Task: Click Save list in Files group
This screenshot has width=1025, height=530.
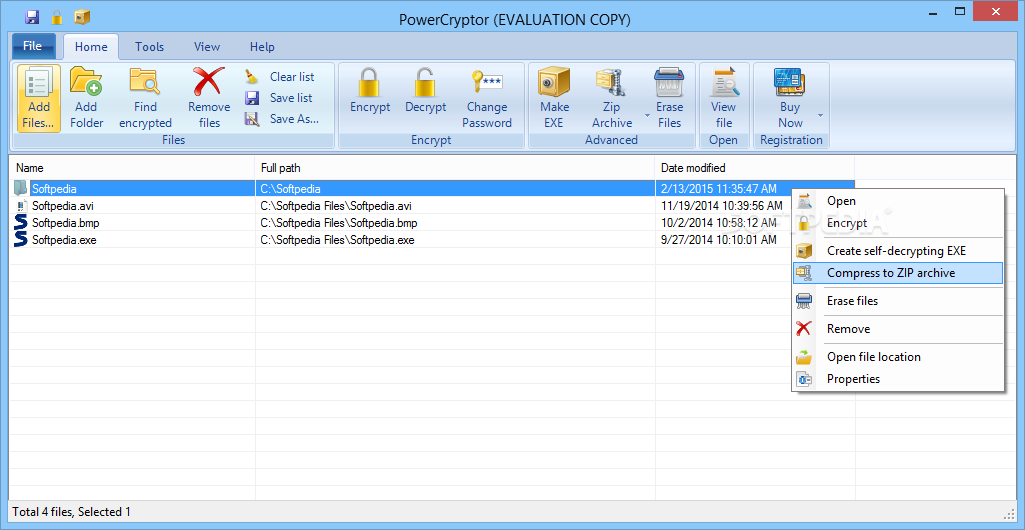Action: click(x=282, y=98)
